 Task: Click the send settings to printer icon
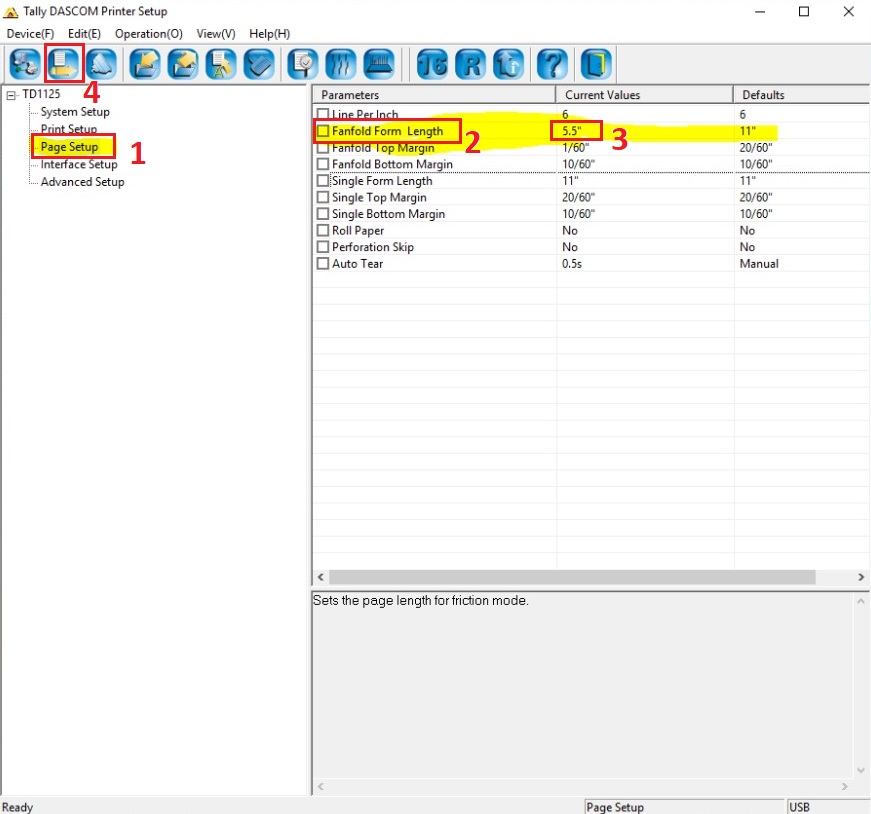point(63,64)
